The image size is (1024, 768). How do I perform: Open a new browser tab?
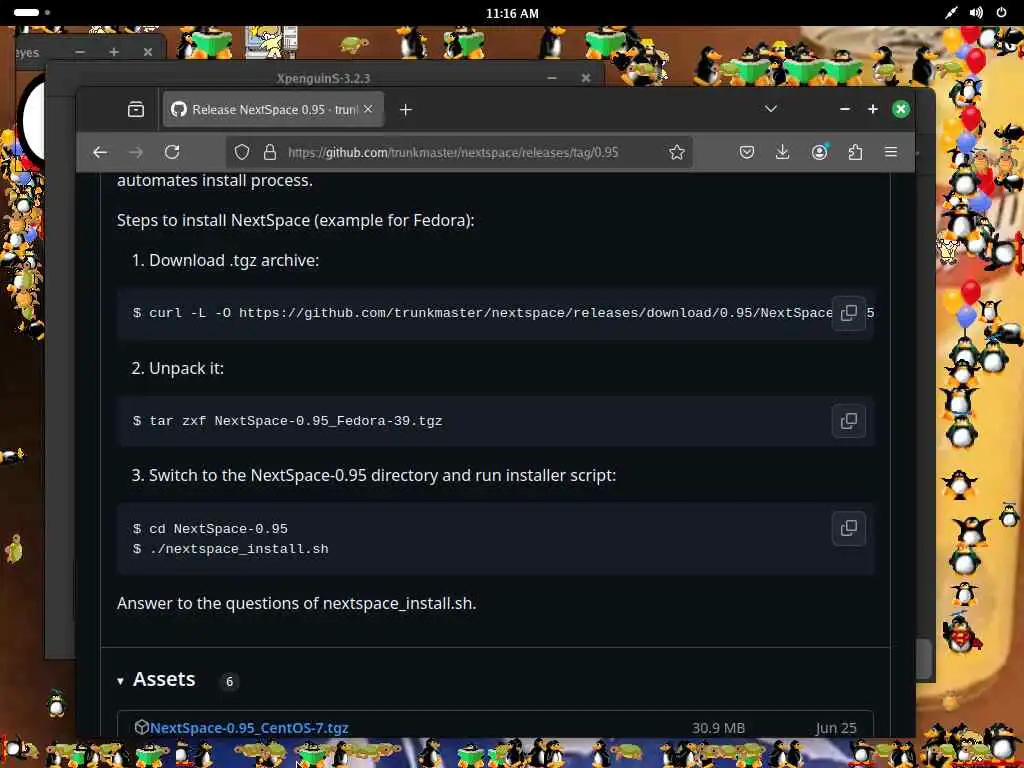(x=406, y=110)
